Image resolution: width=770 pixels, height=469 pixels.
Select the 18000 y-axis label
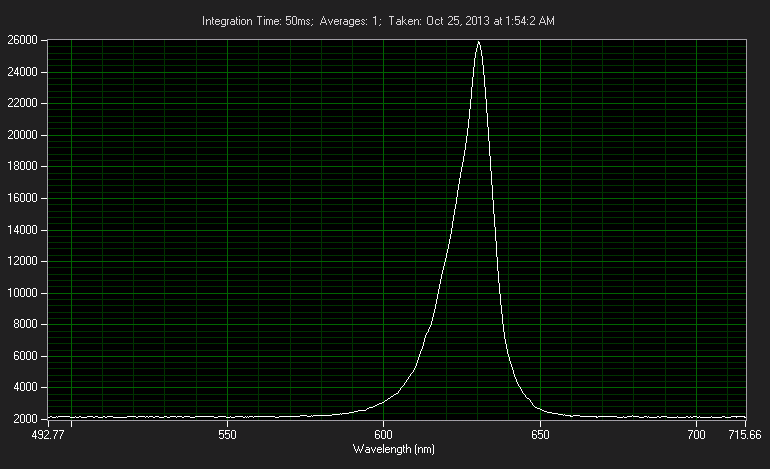pyautogui.click(x=21, y=167)
